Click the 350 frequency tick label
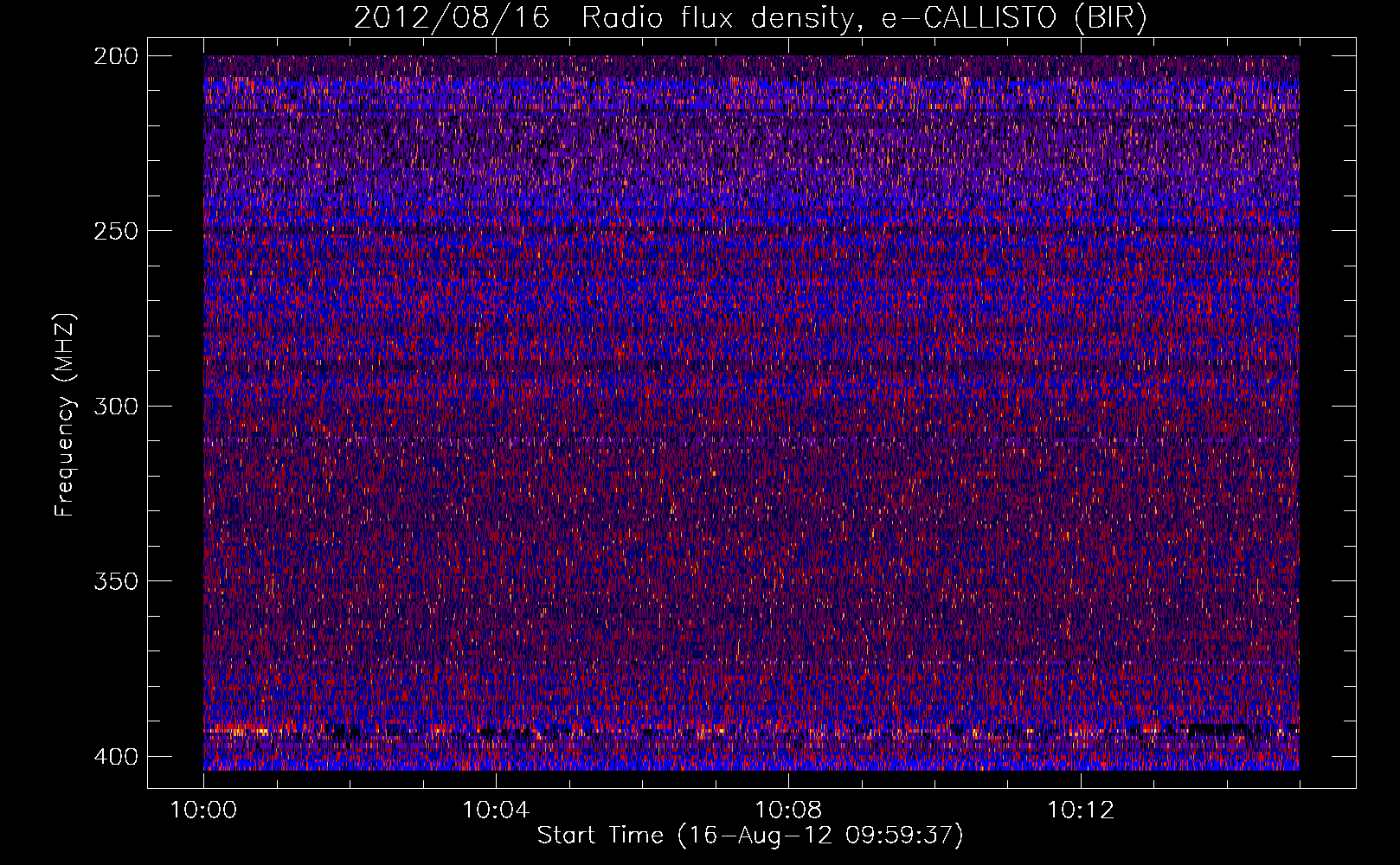1400x865 pixels. pos(115,580)
